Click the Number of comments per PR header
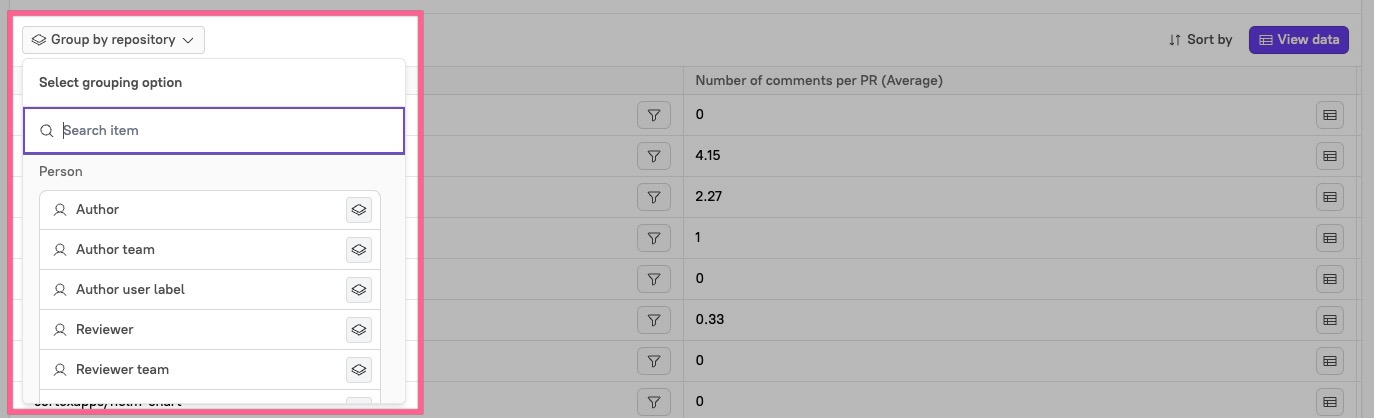Image resolution: width=1374 pixels, height=418 pixels. (x=818, y=80)
